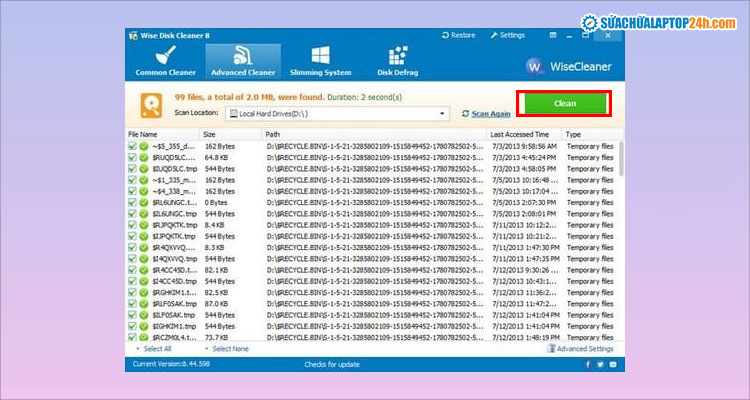Select the Slimming System Windows icon
Viewport: 750px width, 400px height.
(322, 54)
